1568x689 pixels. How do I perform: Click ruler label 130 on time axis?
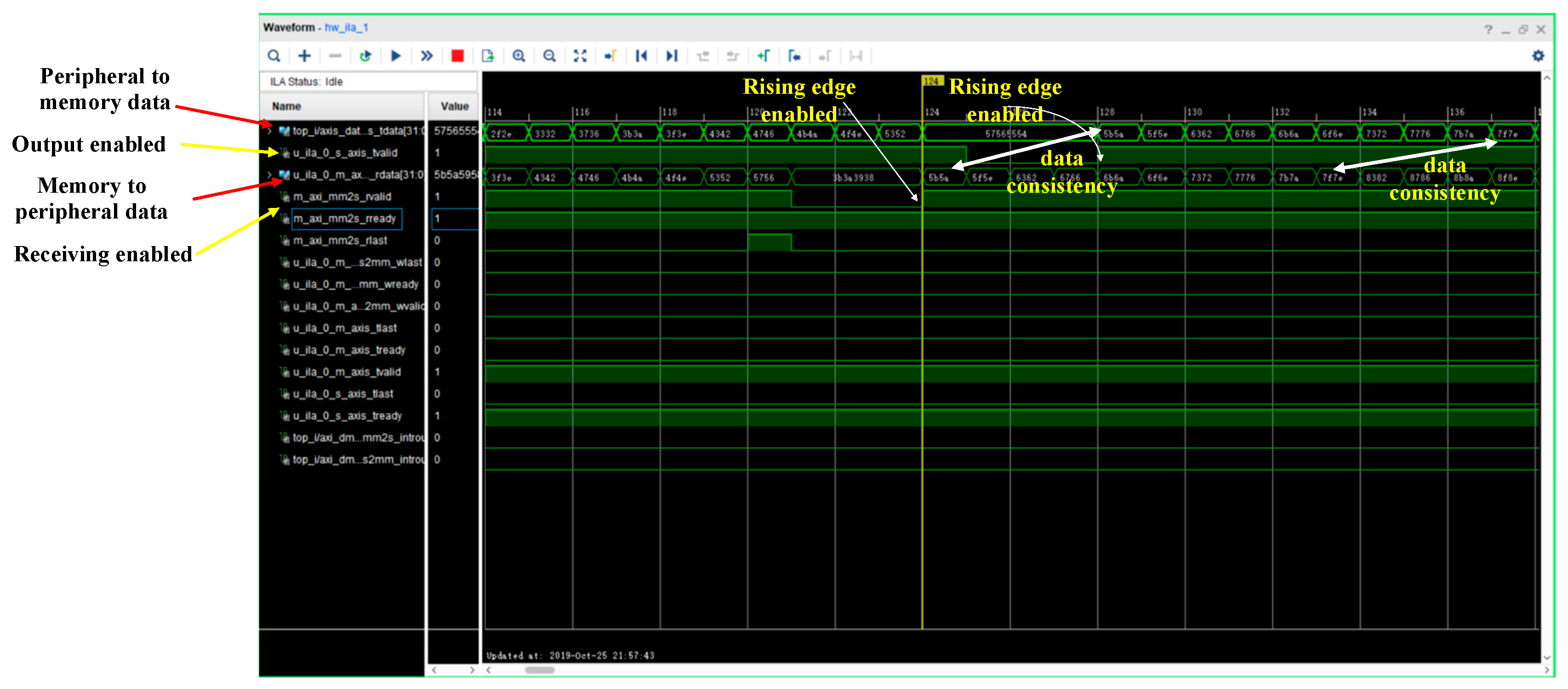[1195, 112]
